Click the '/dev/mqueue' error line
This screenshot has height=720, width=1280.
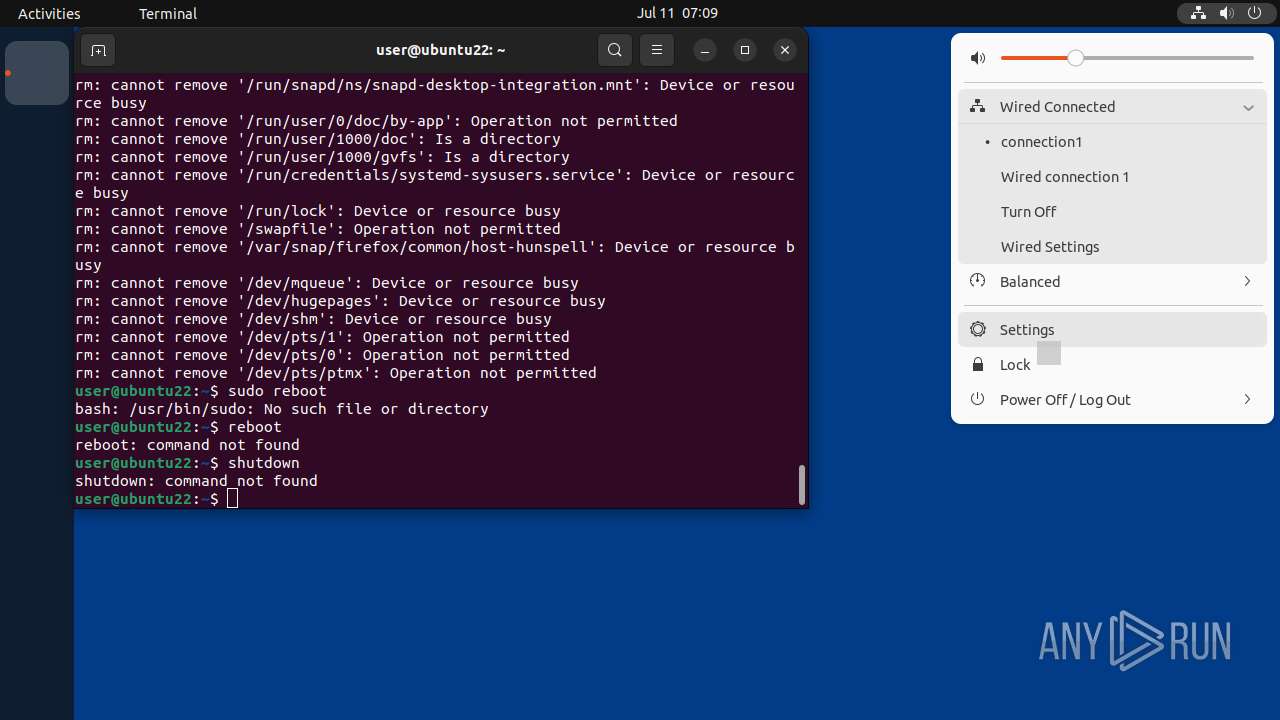(327, 283)
